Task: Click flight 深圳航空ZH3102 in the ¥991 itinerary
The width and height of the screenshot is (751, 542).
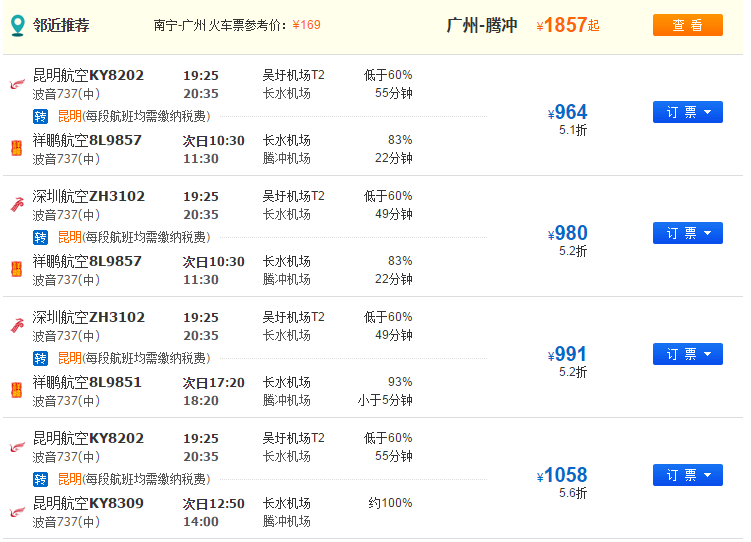Action: (x=89, y=317)
